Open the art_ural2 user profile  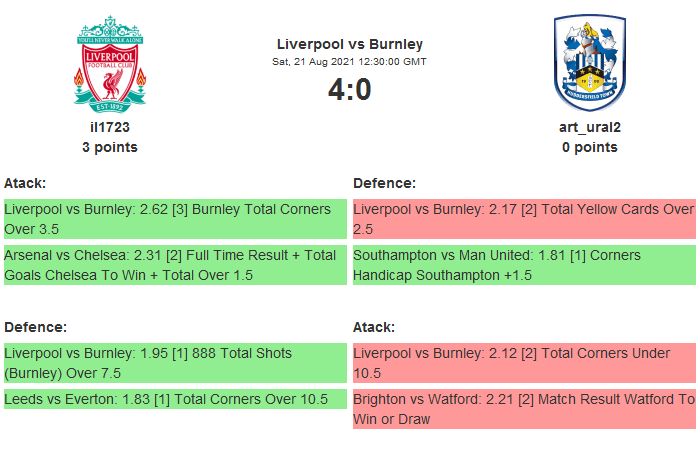point(589,127)
